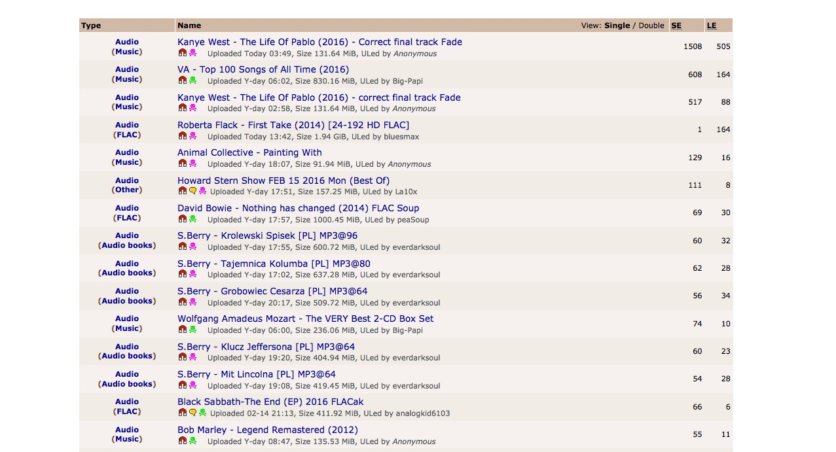Screen dimensions: 836x452
Task: Sort the list by the Type column header
Action: pos(91,26)
